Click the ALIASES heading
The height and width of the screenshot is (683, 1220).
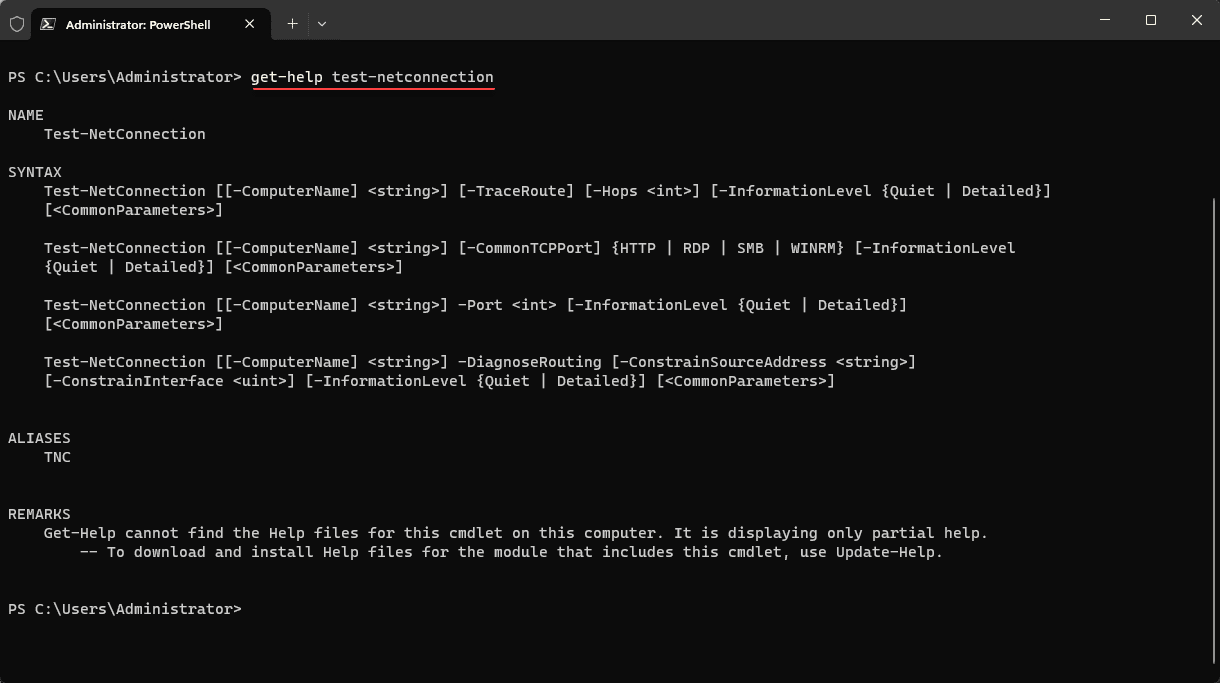[39, 438]
